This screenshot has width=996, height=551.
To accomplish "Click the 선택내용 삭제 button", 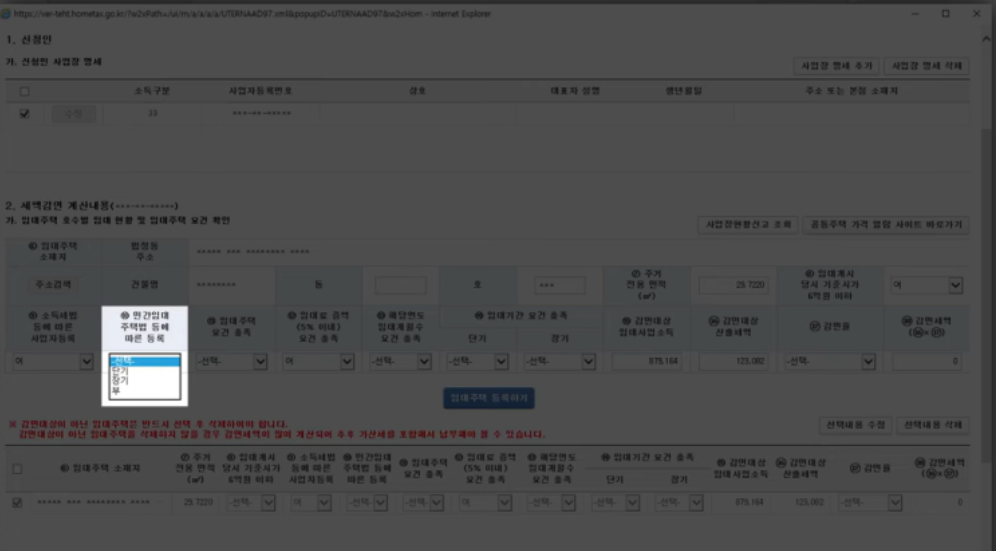I will 932,425.
